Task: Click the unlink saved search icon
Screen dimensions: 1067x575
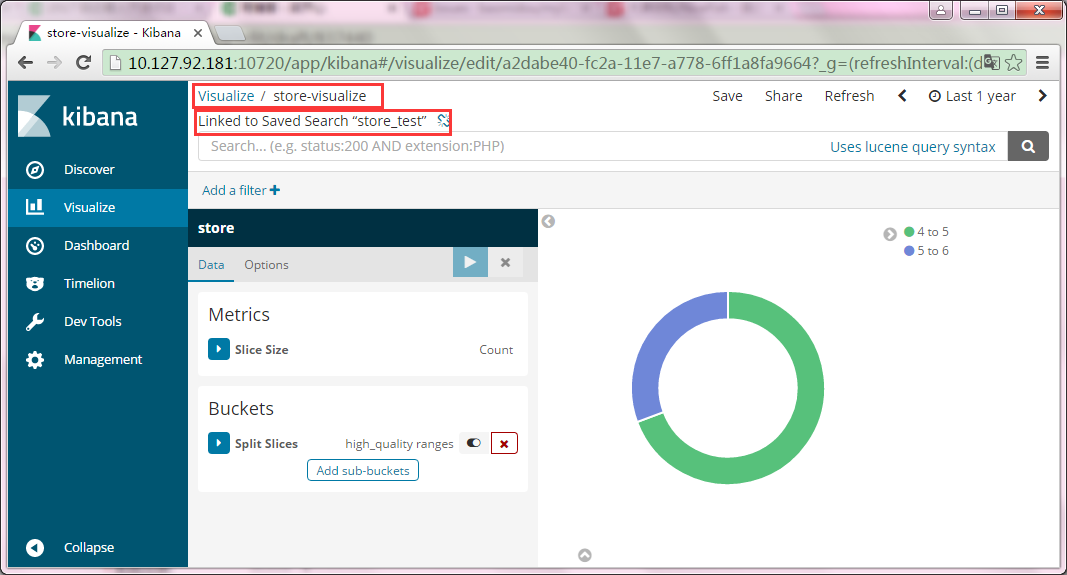Action: pyautogui.click(x=443, y=121)
